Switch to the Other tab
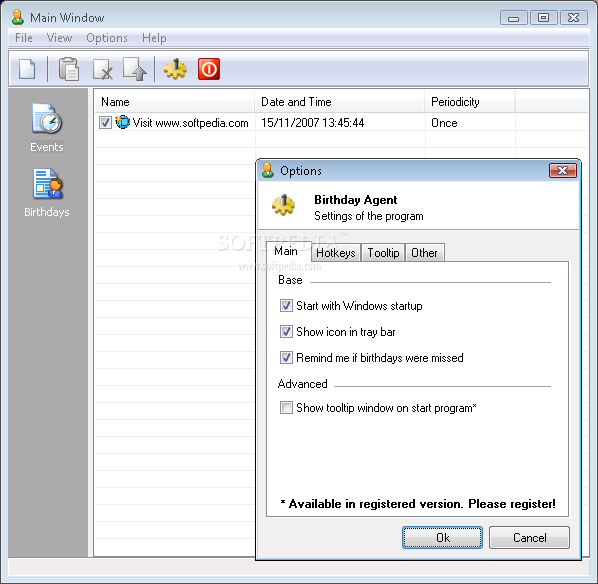Image resolution: width=598 pixels, height=584 pixels. pyautogui.click(x=424, y=253)
